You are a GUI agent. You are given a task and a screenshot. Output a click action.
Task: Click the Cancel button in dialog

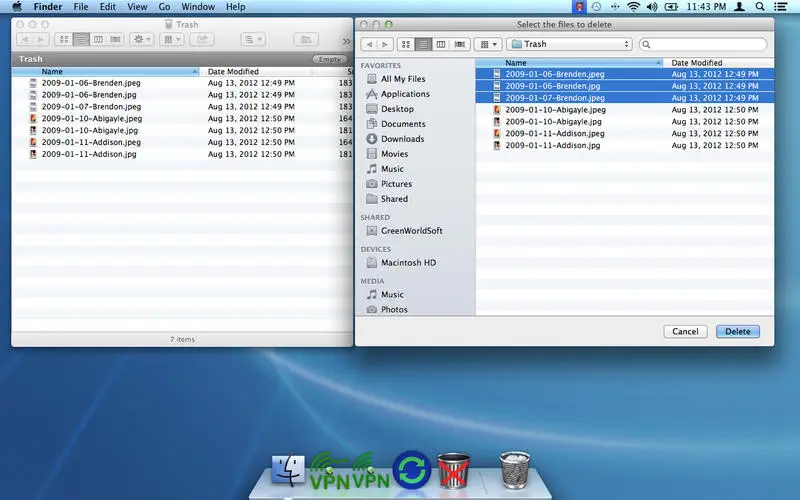(685, 332)
